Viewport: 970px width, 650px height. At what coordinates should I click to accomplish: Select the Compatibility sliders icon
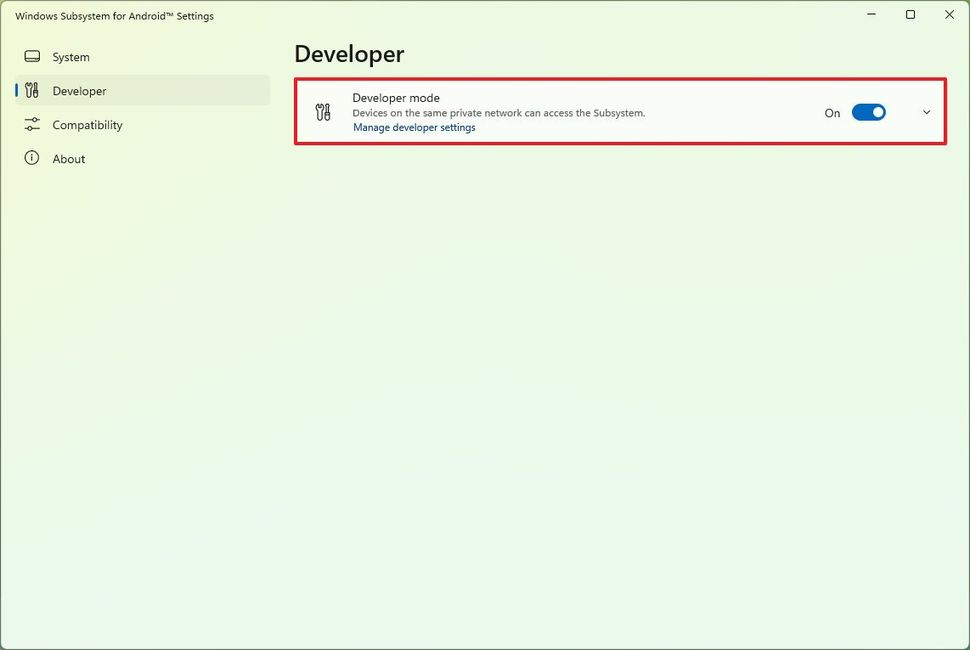point(31,124)
